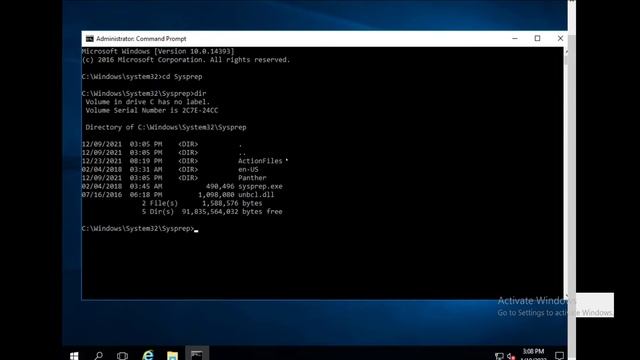640x360 pixels.
Task: Click the '490,496' sysprep.exe file size
Action: 220,186
